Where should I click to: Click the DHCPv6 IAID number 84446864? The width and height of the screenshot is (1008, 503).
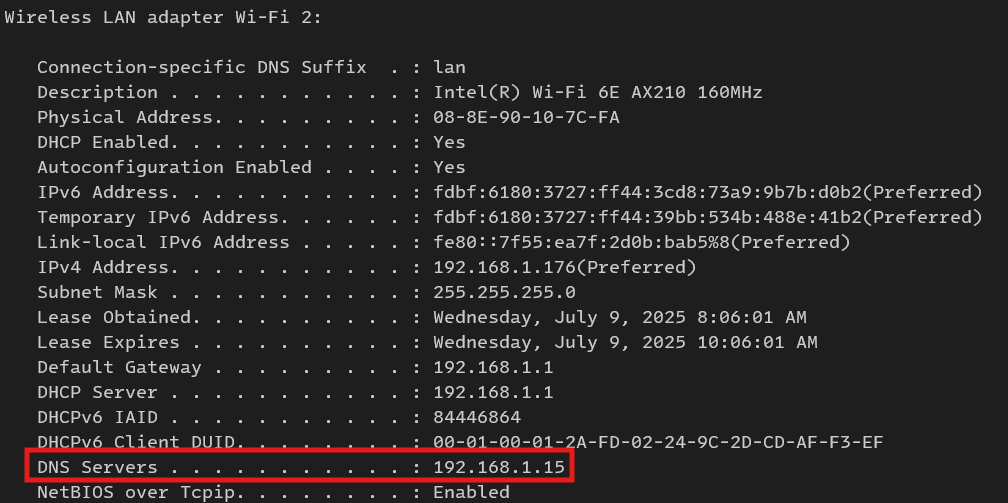coord(477,417)
